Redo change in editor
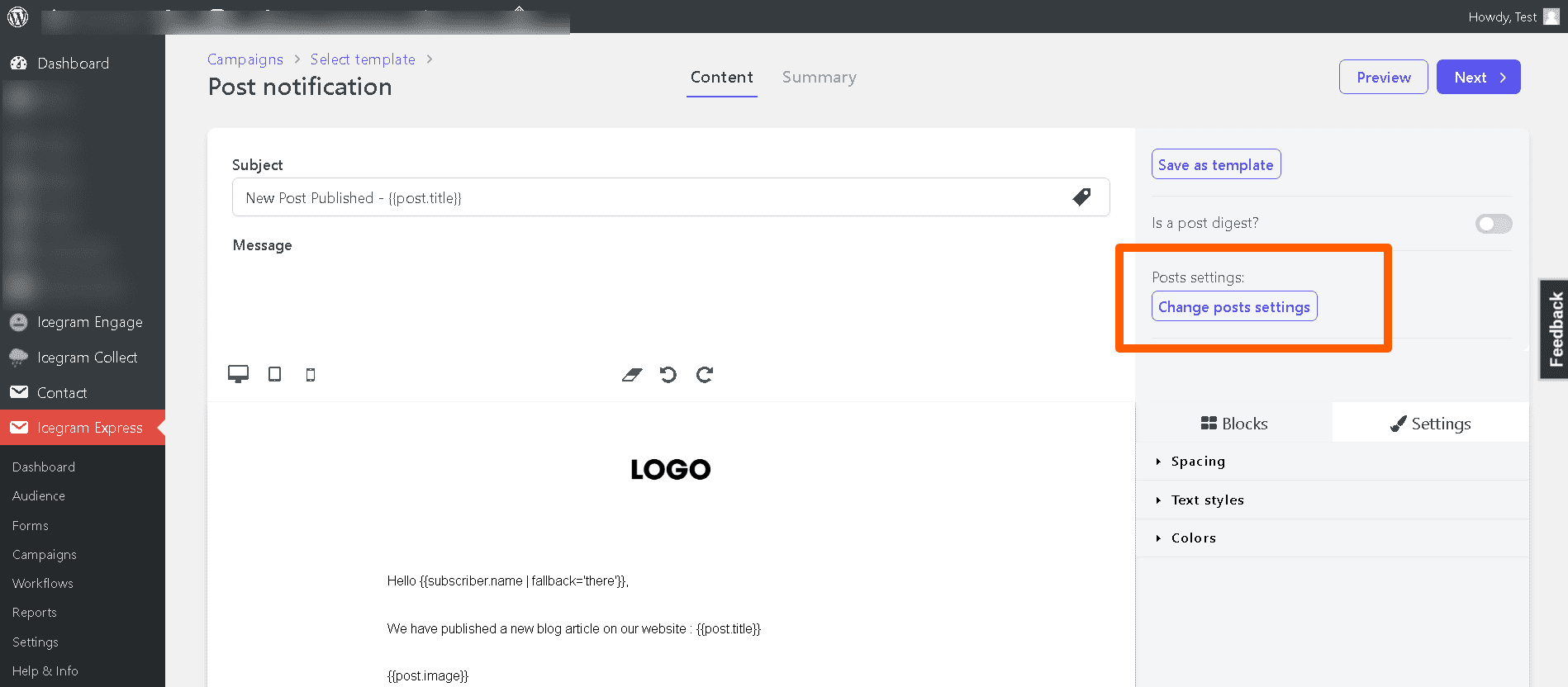 [705, 375]
